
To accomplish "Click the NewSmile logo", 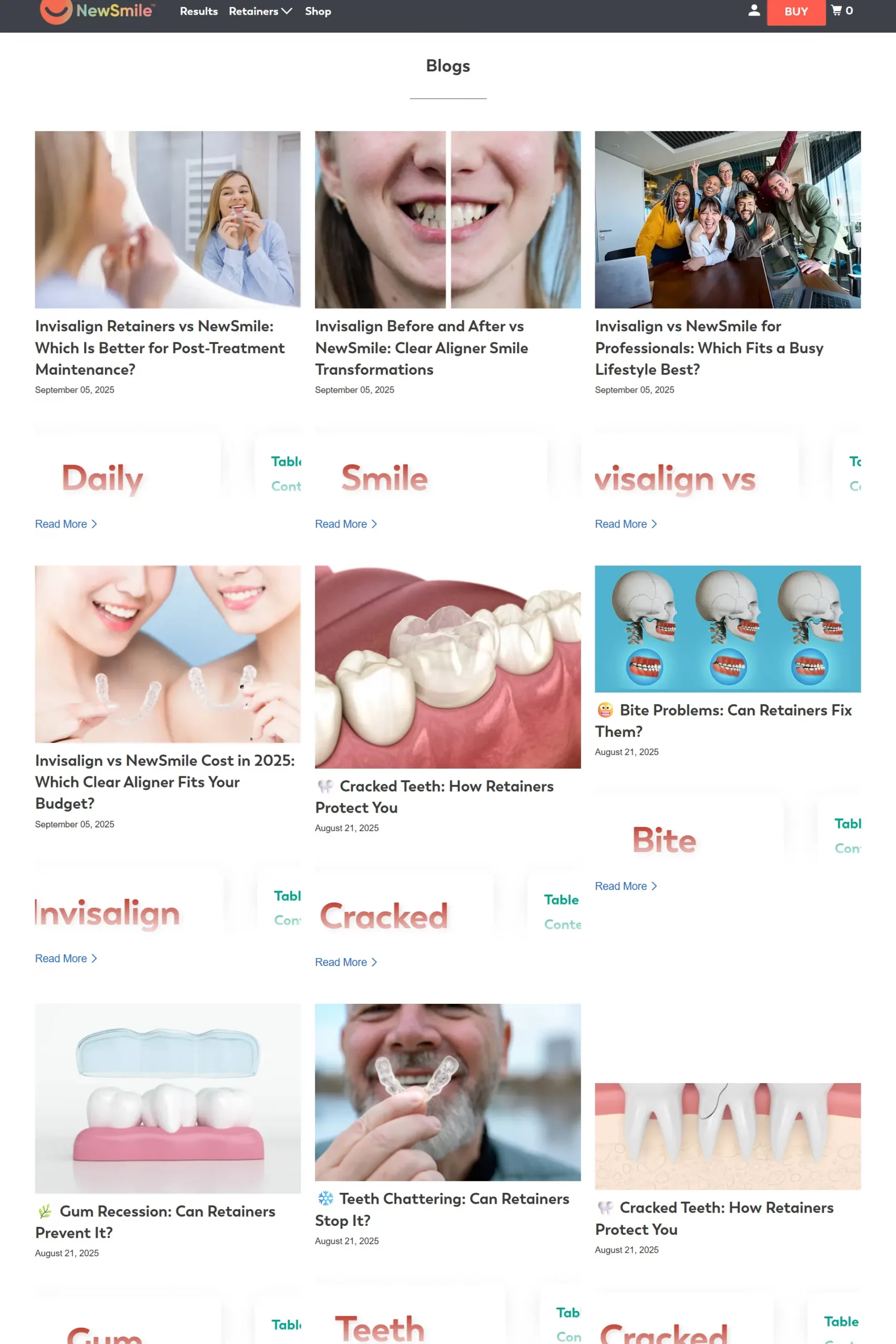I will (x=97, y=11).
